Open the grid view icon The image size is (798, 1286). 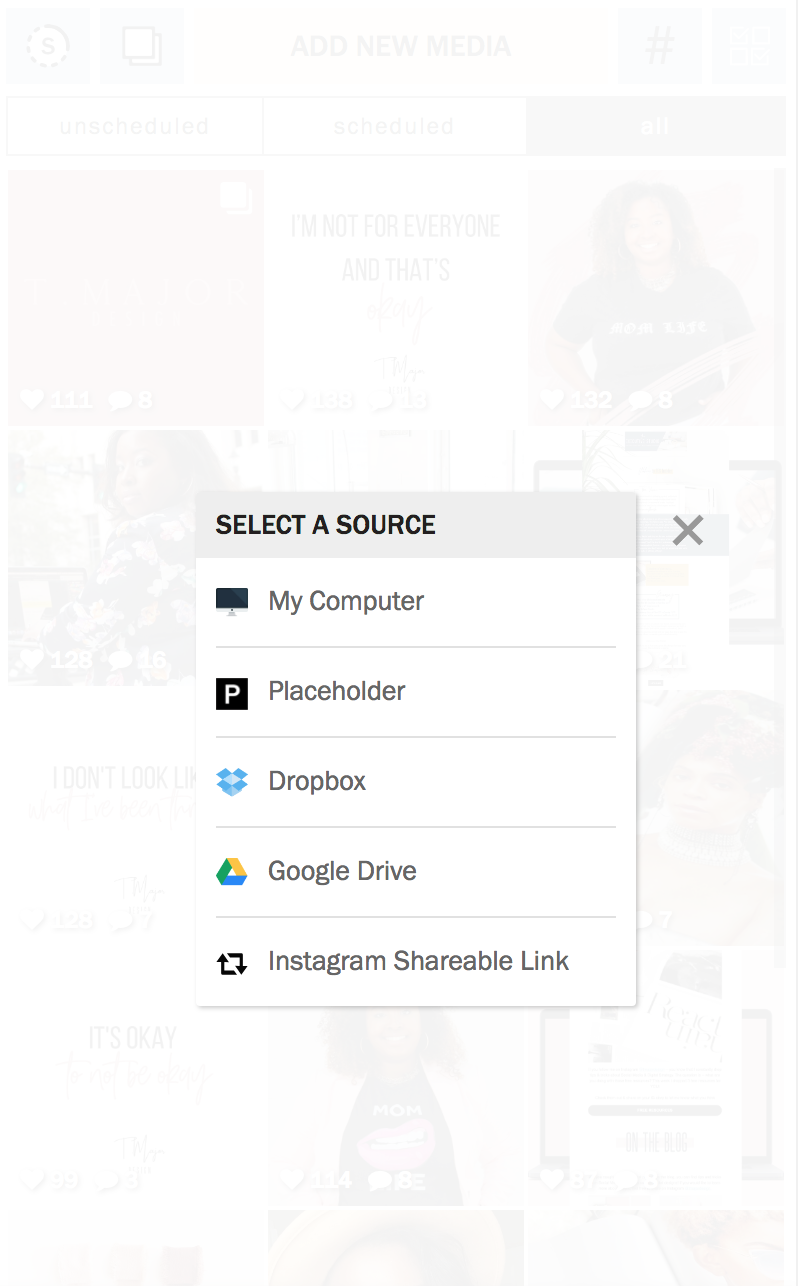point(749,46)
